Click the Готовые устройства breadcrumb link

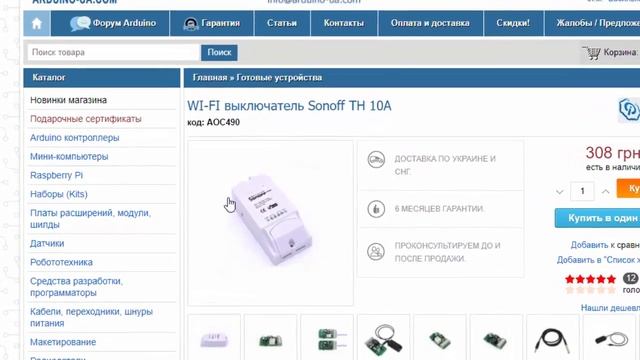pyautogui.click(x=279, y=78)
